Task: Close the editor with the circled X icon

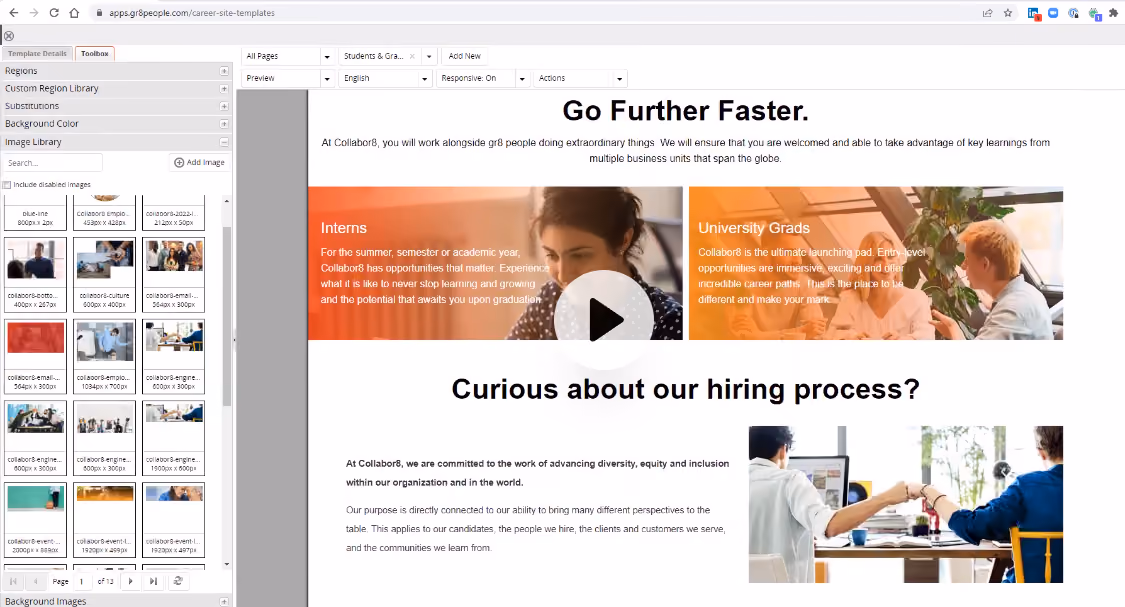Action: (x=9, y=36)
